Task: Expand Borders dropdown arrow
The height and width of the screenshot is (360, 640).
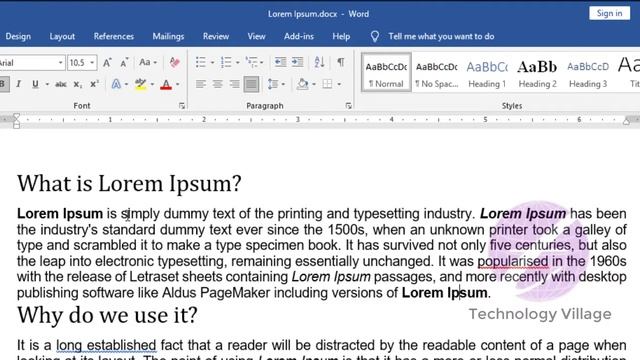Action: 339,84
